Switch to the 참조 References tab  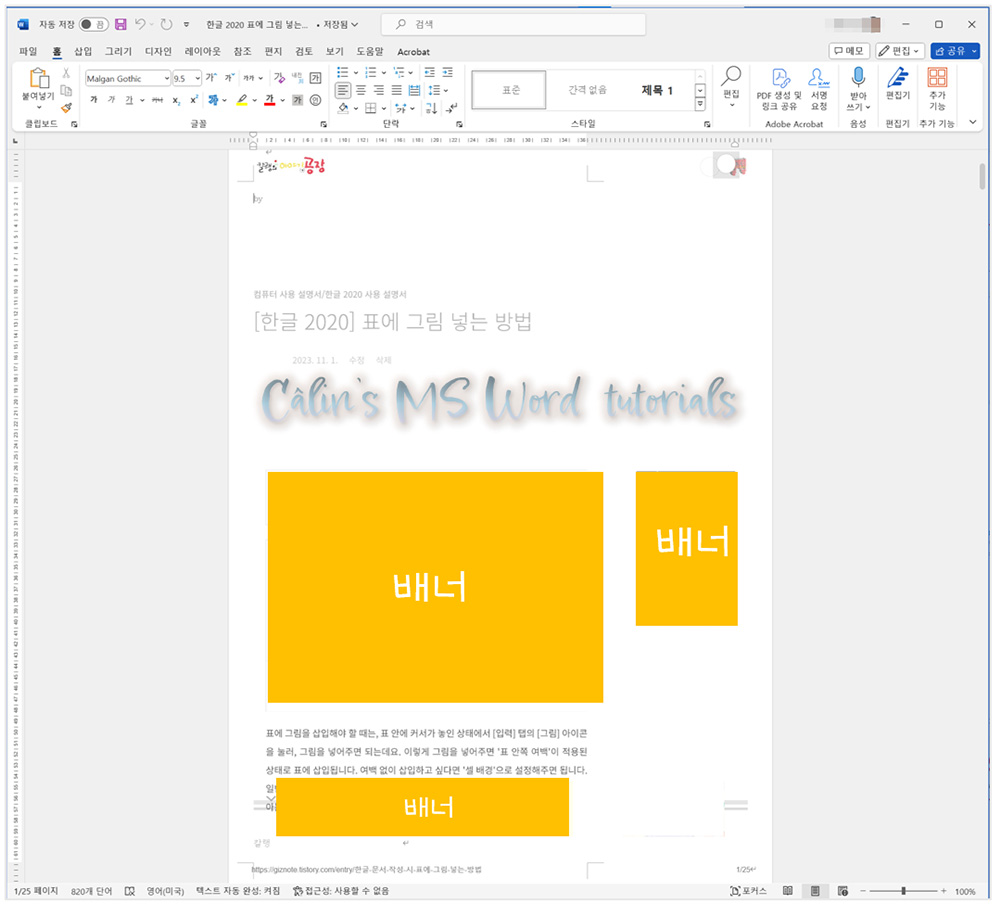242,52
